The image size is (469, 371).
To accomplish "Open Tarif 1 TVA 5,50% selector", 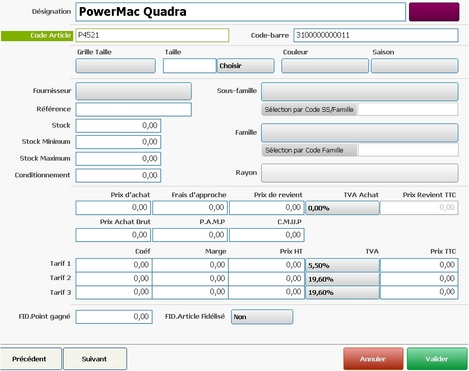I will pos(342,265).
